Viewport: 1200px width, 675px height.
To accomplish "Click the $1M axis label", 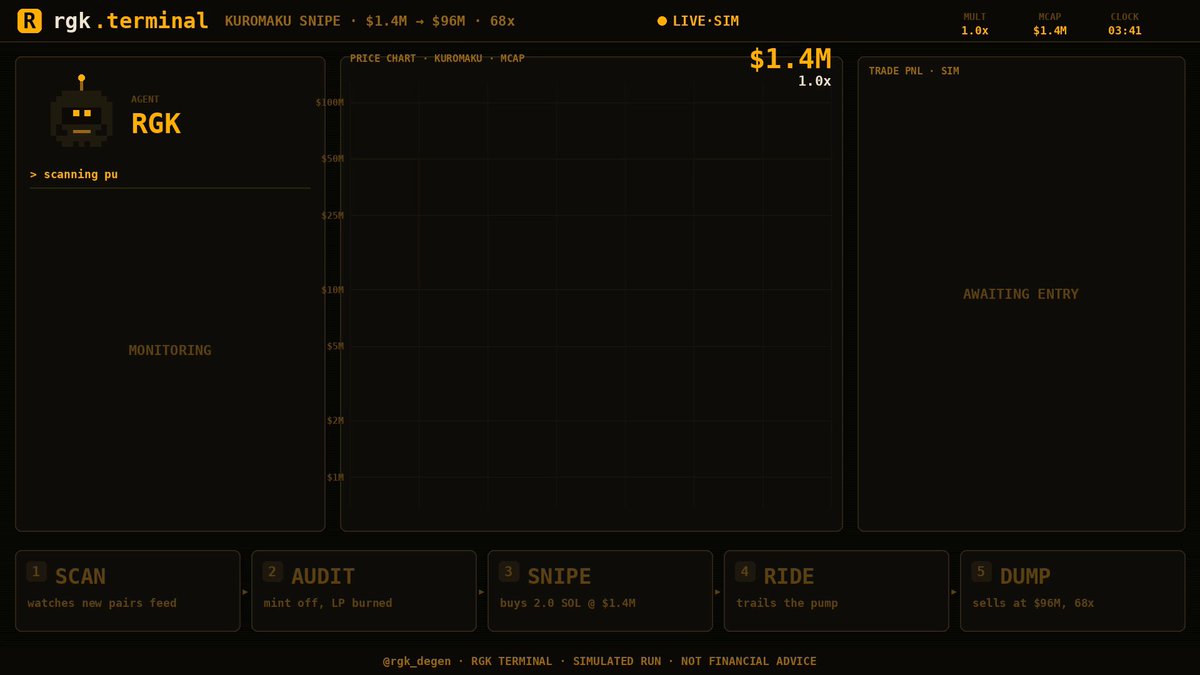I will [335, 477].
